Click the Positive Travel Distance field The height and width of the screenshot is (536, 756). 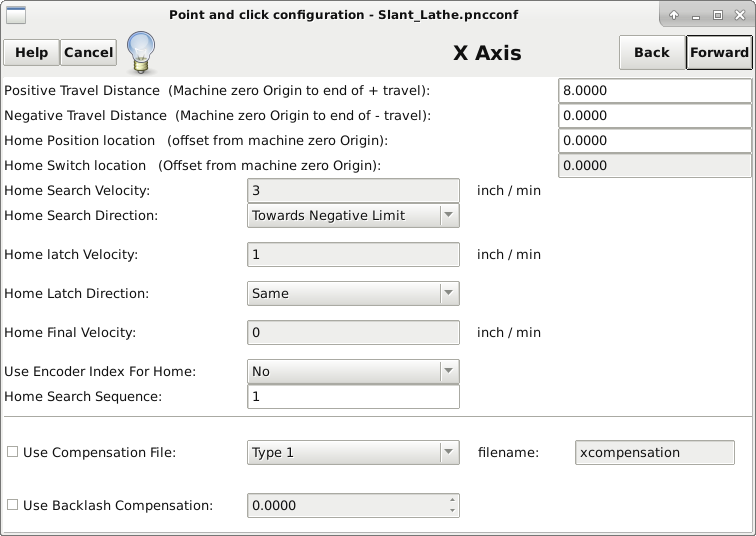point(655,91)
